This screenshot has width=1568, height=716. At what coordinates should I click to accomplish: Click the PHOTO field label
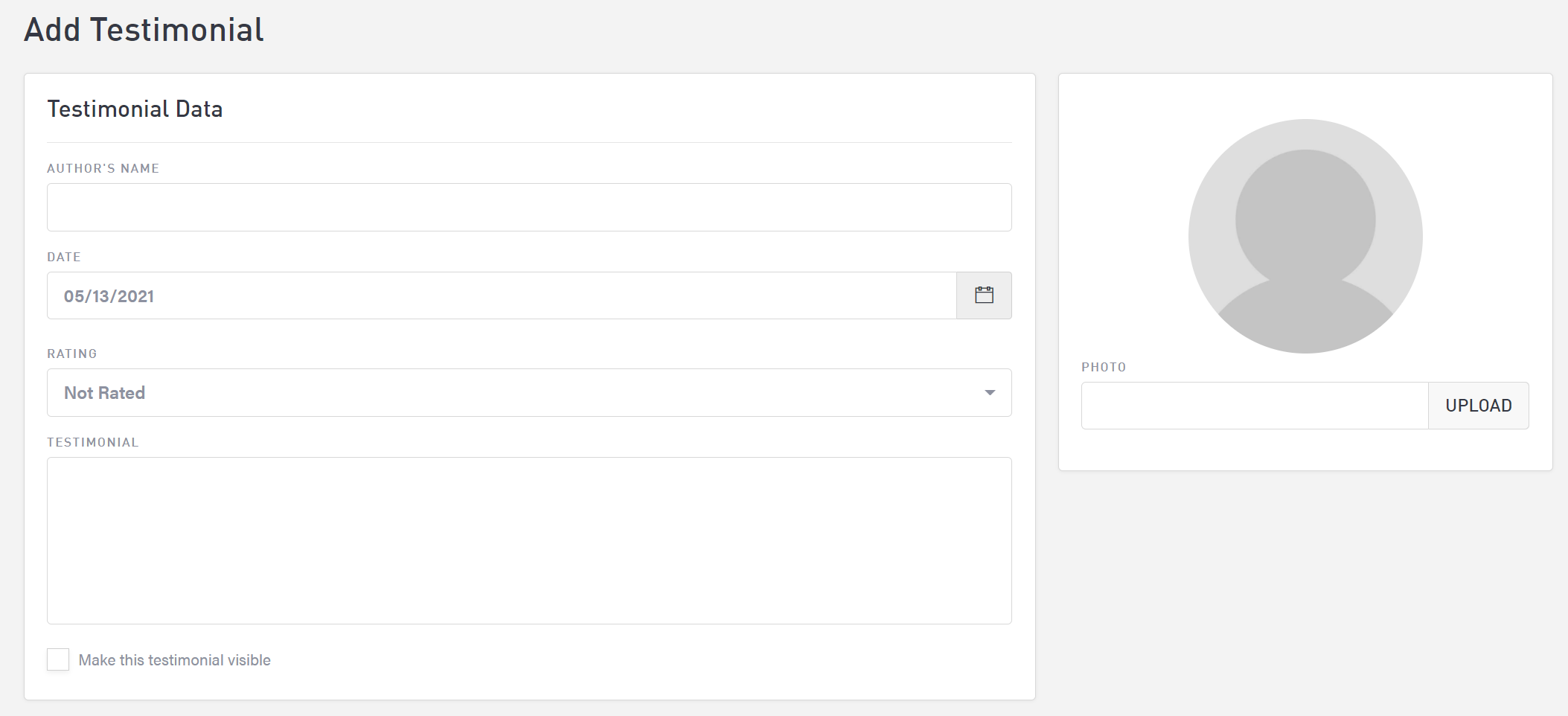point(1104,367)
